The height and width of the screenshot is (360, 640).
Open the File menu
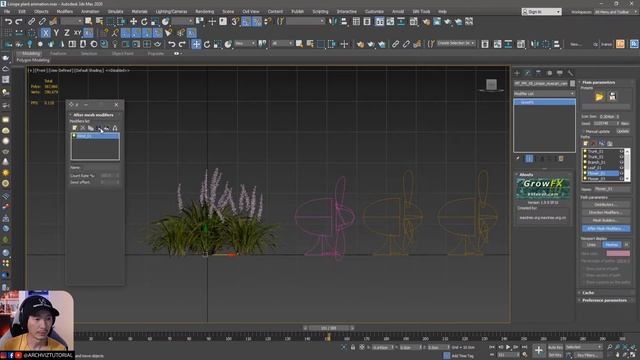tap(7, 11)
